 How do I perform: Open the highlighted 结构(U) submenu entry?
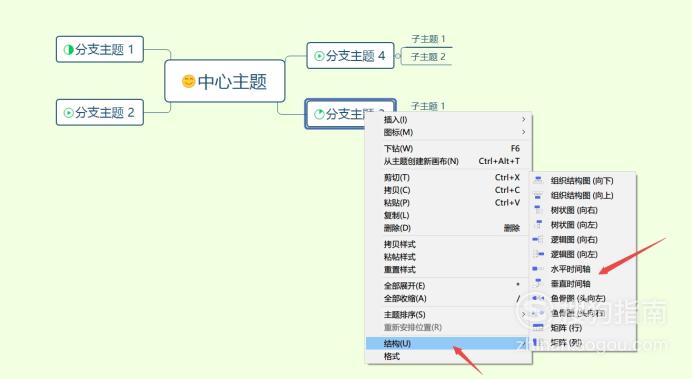pyautogui.click(x=448, y=343)
